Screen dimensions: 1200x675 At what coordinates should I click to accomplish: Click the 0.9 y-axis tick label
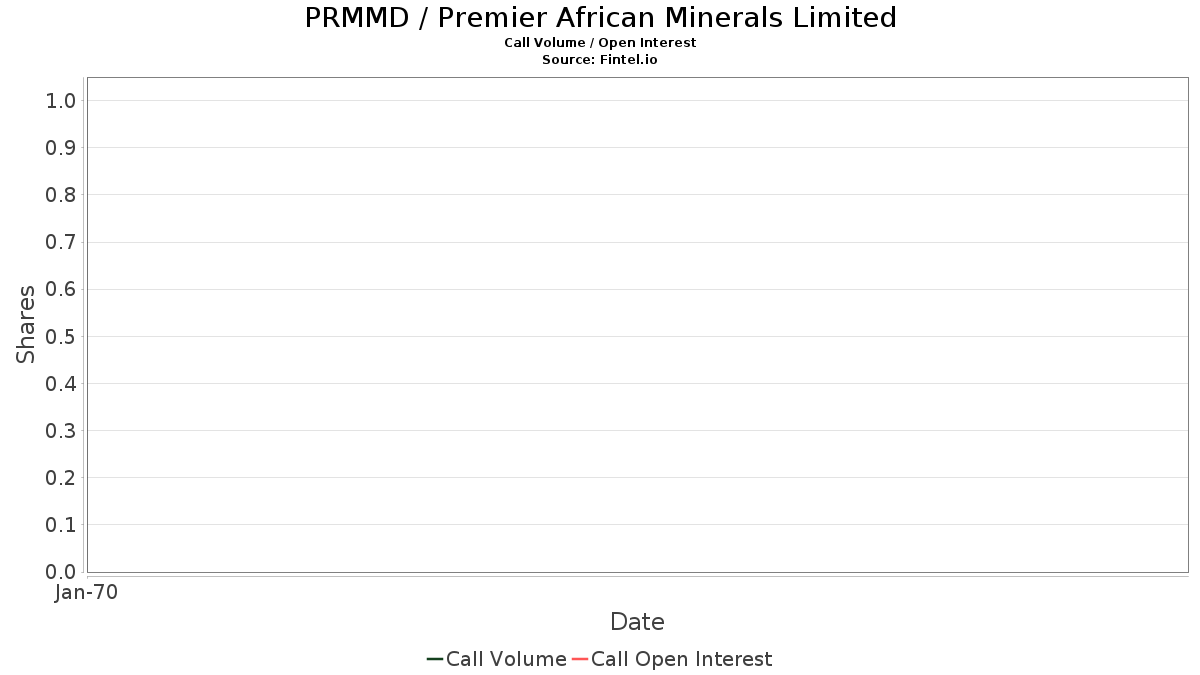click(61, 148)
